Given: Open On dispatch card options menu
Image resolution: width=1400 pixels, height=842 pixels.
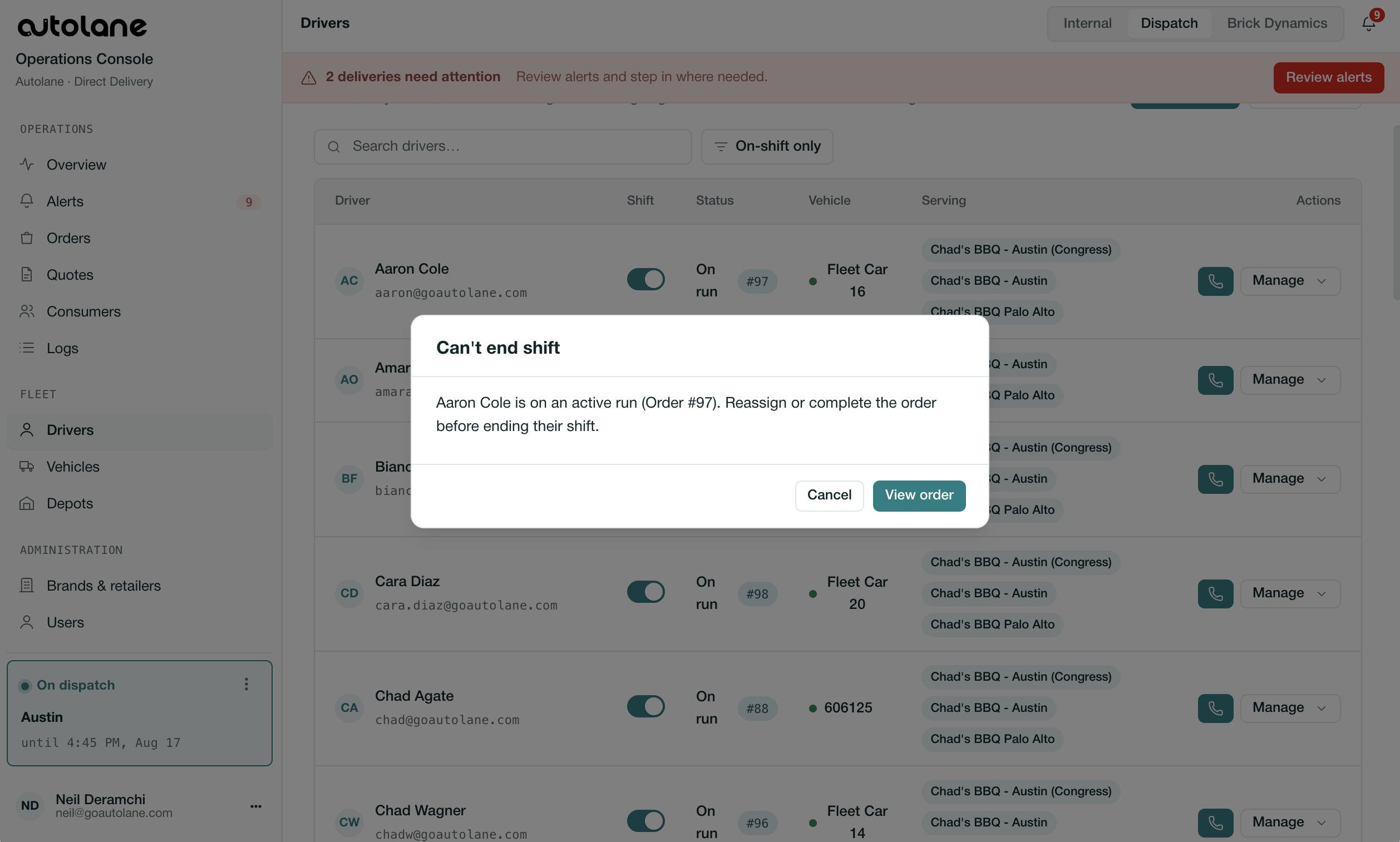Looking at the screenshot, I should [246, 684].
